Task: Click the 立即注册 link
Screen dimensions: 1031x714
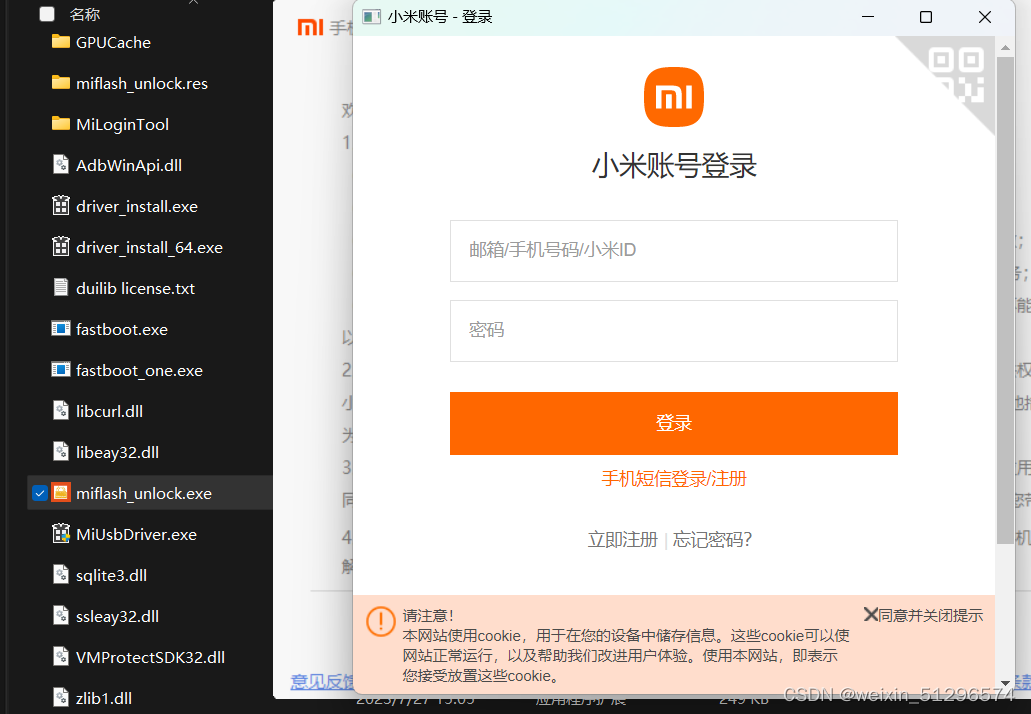Action: [623, 540]
